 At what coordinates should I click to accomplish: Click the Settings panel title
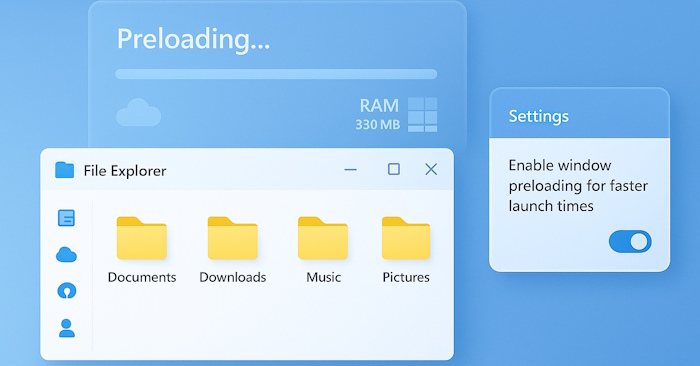point(538,116)
